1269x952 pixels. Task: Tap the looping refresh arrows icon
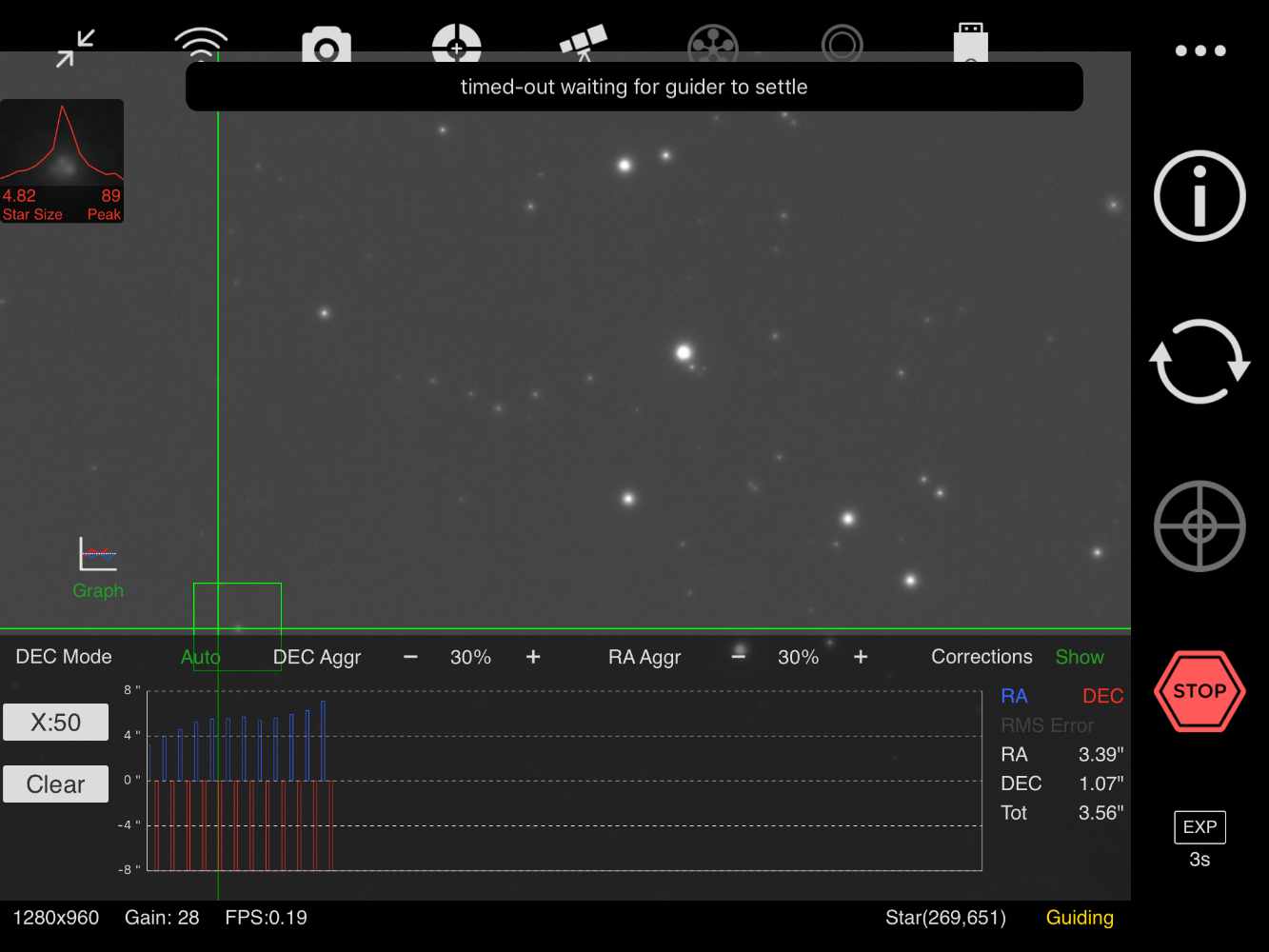(x=1200, y=362)
